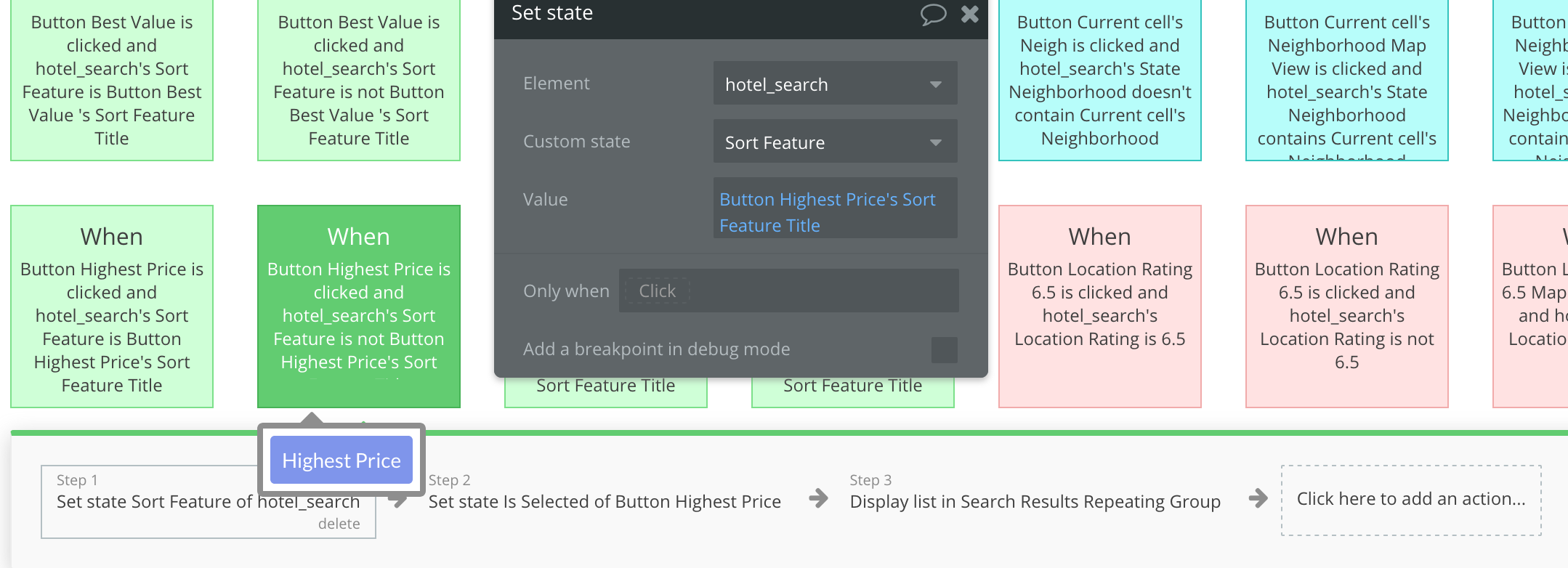This screenshot has width=1568, height=568.
Task: Close the Set state dialog
Action: (970, 14)
